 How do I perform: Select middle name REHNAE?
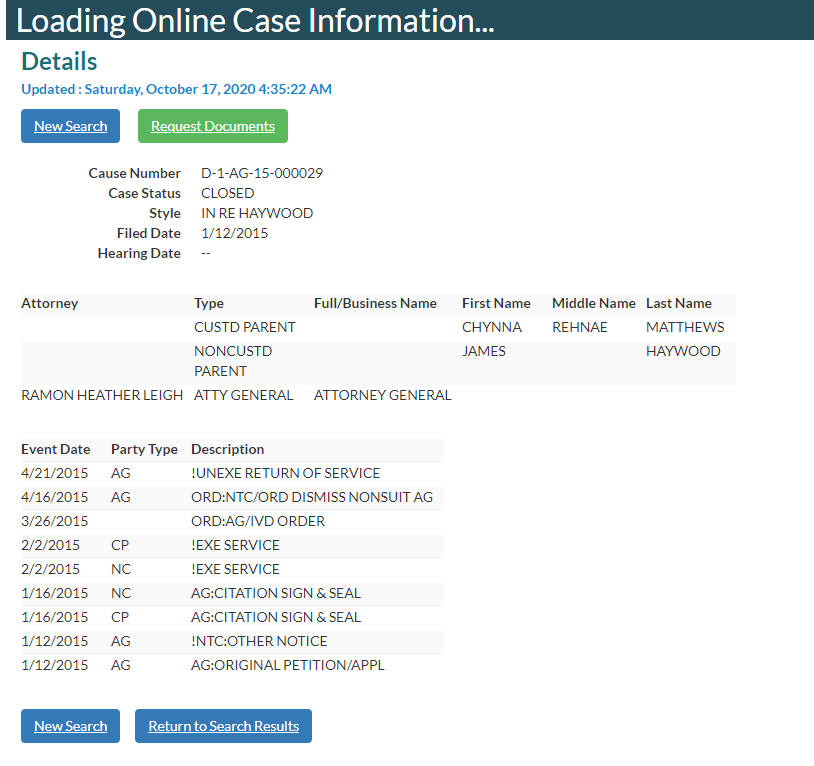click(579, 327)
